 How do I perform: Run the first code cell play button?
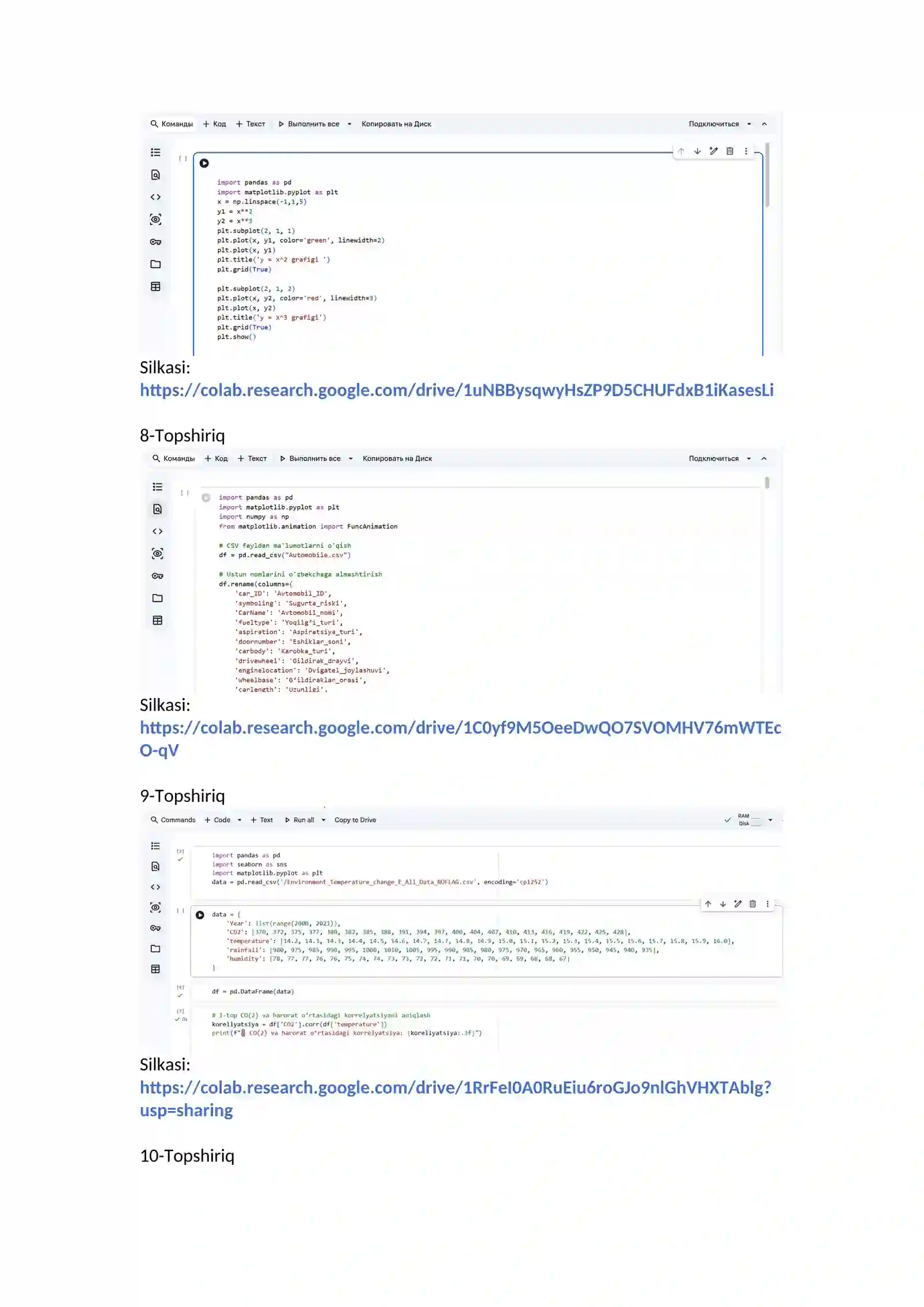pyautogui.click(x=204, y=164)
